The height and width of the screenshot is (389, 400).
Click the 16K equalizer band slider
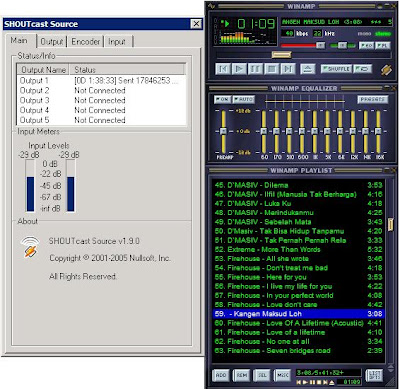pyautogui.click(x=378, y=131)
